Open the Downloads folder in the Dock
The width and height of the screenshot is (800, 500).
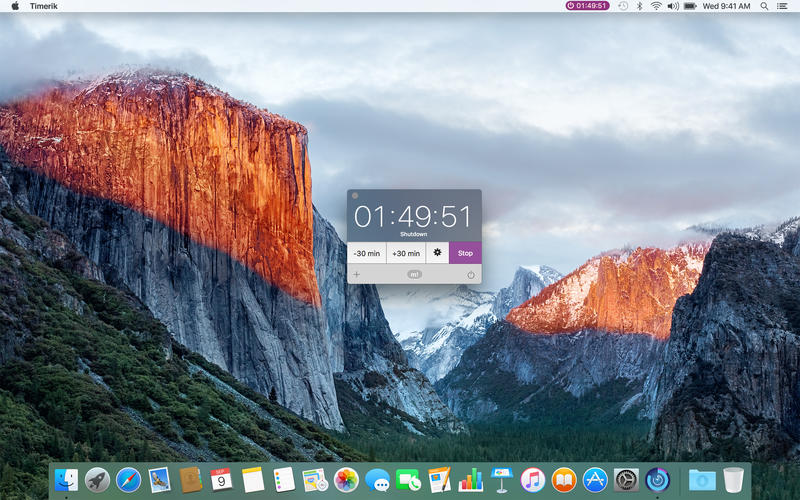pyautogui.click(x=702, y=480)
